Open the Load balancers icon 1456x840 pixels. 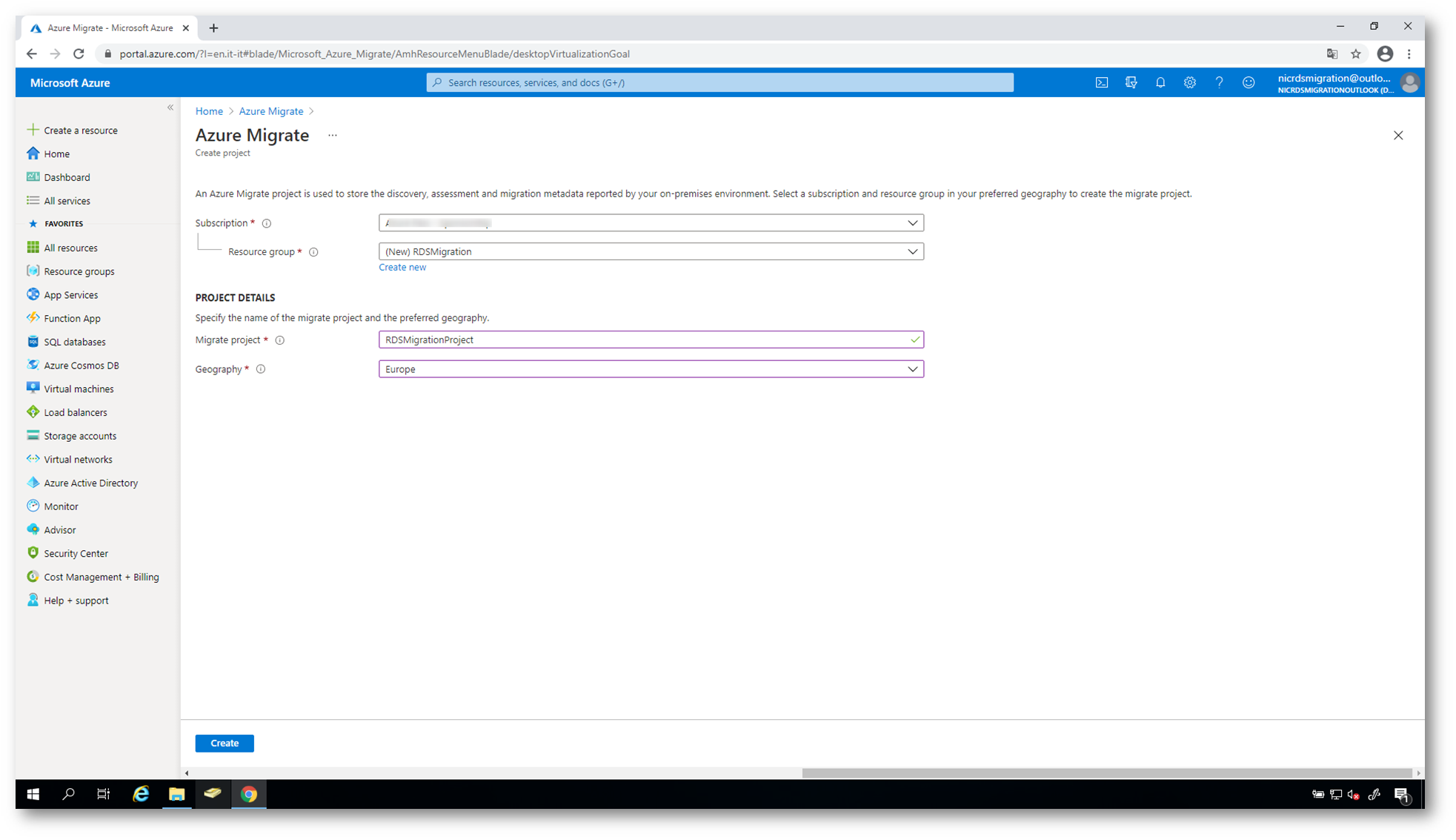click(33, 412)
